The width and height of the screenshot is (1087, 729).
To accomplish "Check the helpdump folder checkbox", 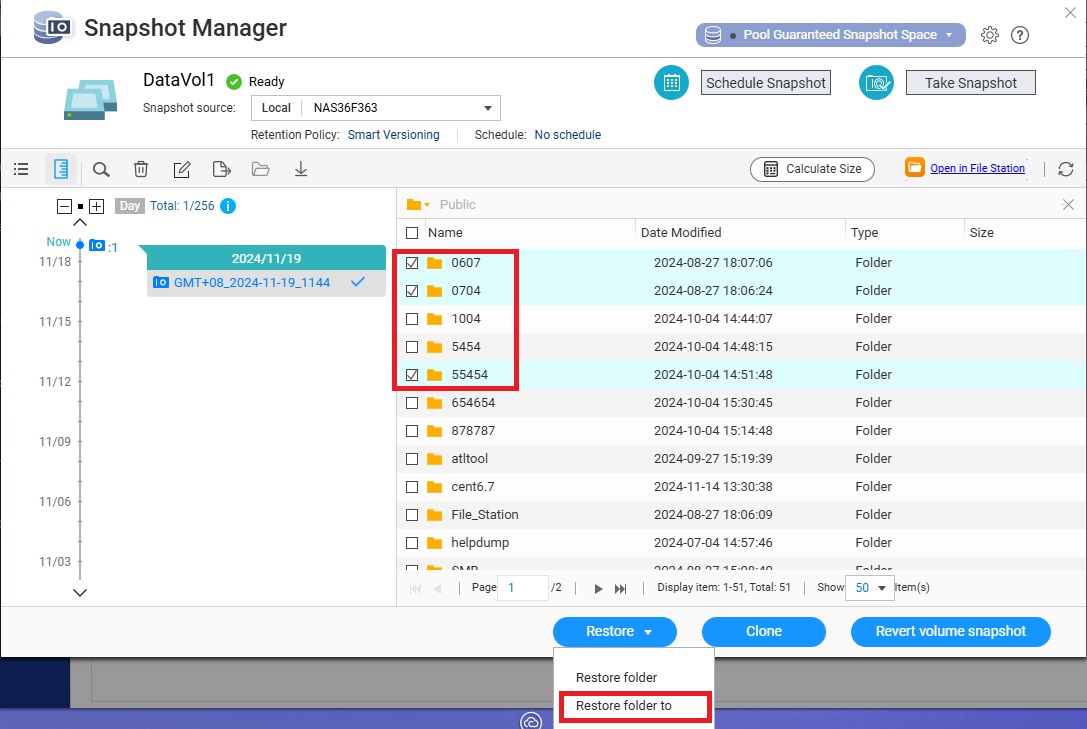I will [x=412, y=543].
